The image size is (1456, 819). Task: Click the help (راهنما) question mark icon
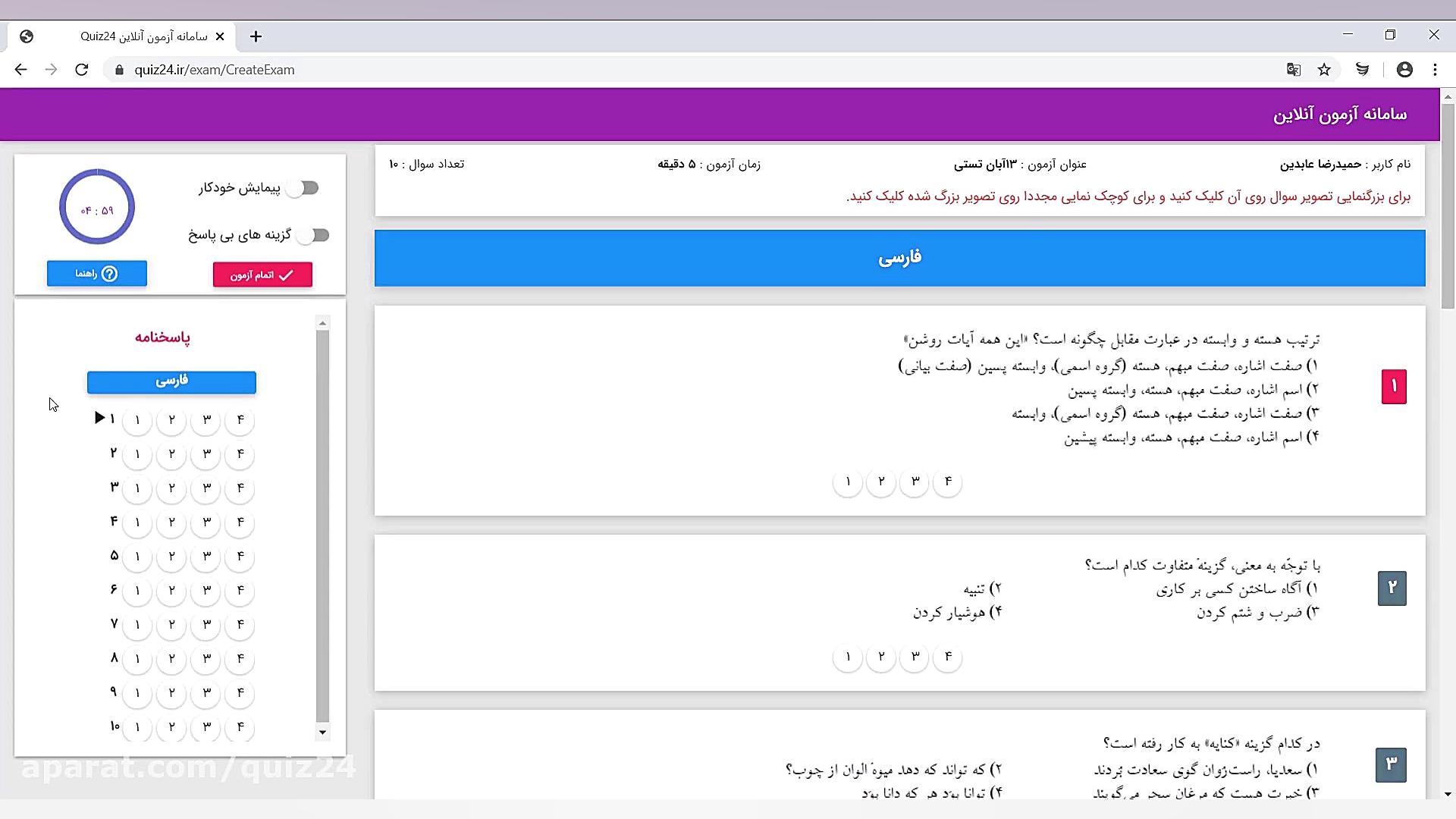[111, 274]
